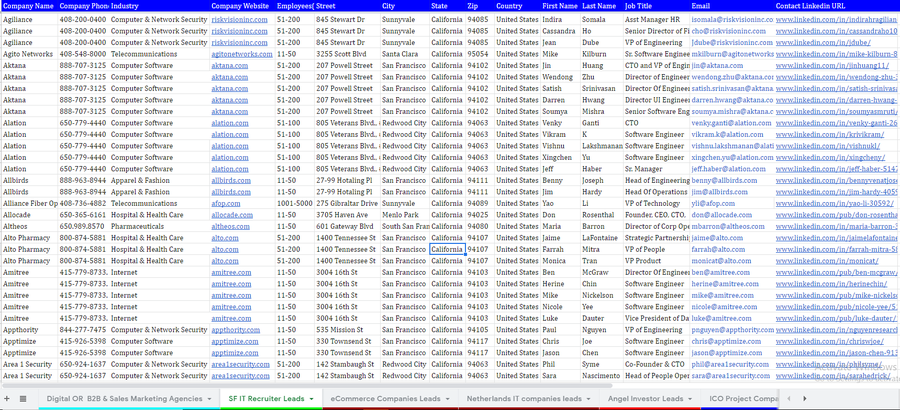Viewport: 900px width, 420px height.
Task: Select the SF IT Recruiter Leads tab
Action: click(266, 399)
